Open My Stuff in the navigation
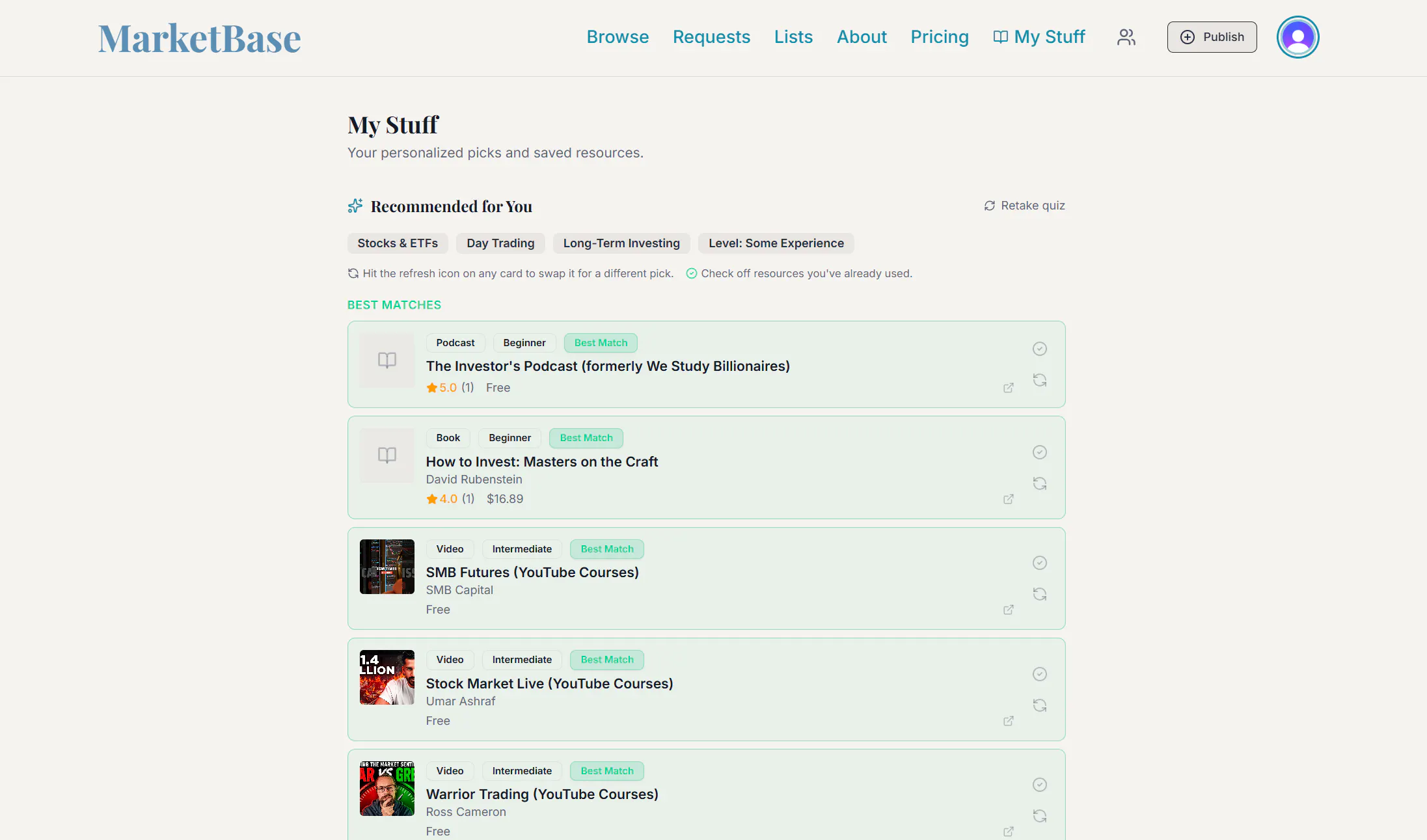Image resolution: width=1427 pixels, height=840 pixels. [x=1039, y=37]
